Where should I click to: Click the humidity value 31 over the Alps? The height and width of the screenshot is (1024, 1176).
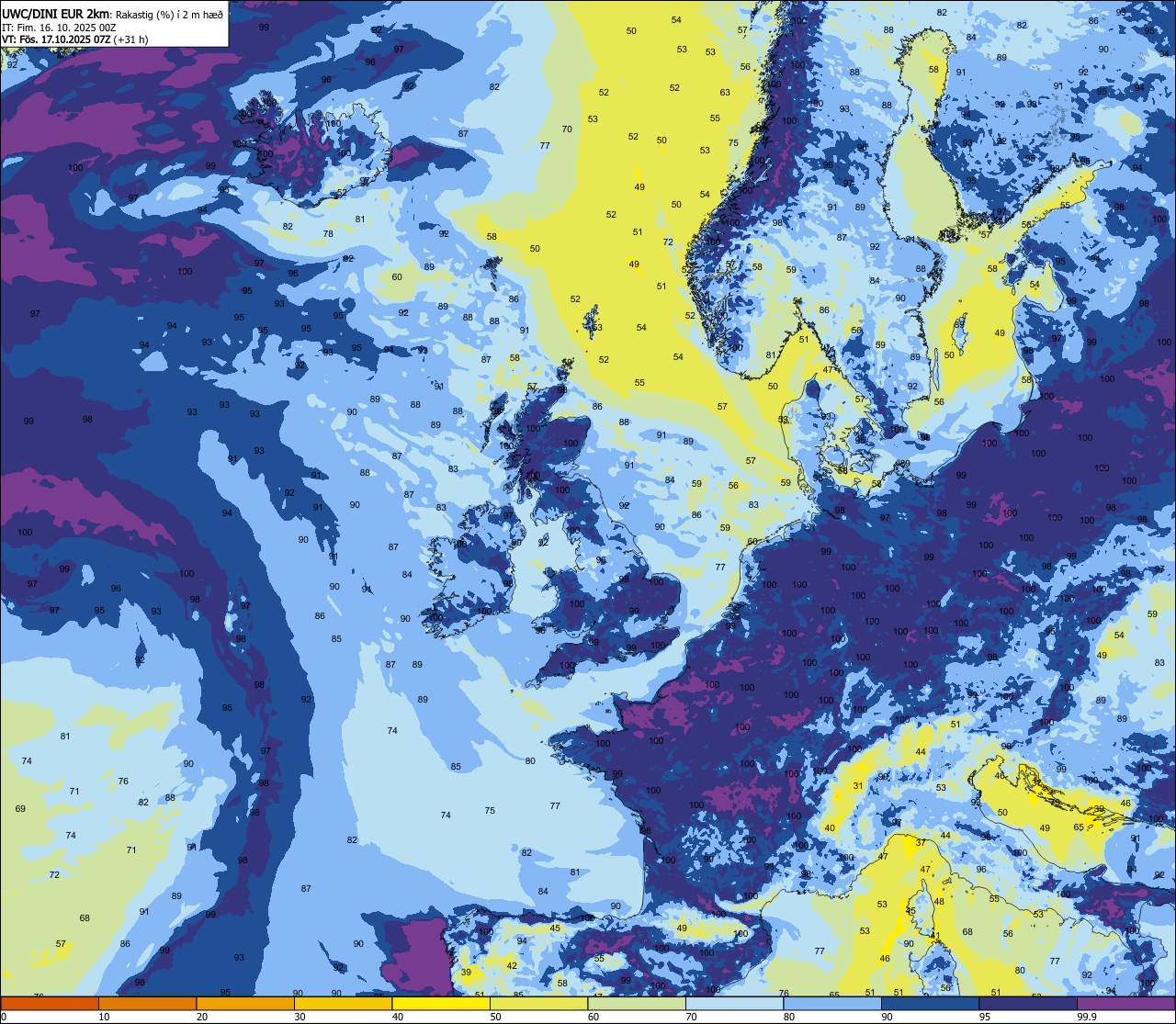(858, 785)
